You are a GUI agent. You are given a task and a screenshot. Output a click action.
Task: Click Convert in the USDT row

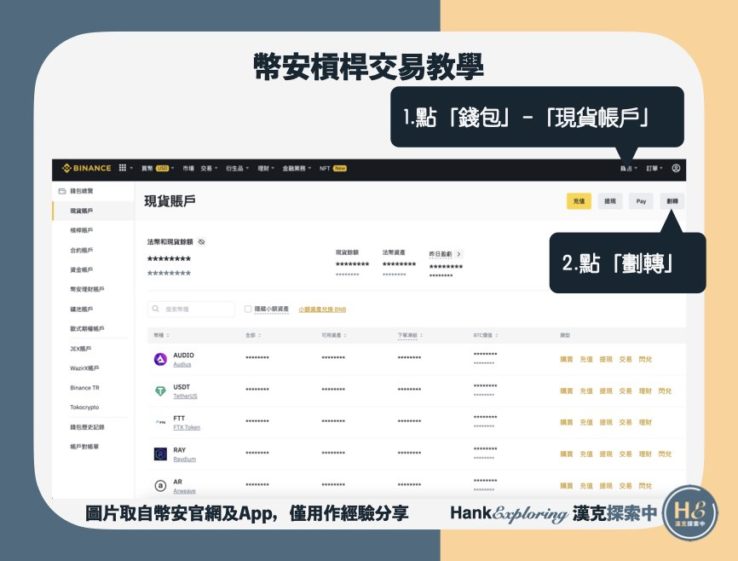pyautogui.click(x=665, y=391)
